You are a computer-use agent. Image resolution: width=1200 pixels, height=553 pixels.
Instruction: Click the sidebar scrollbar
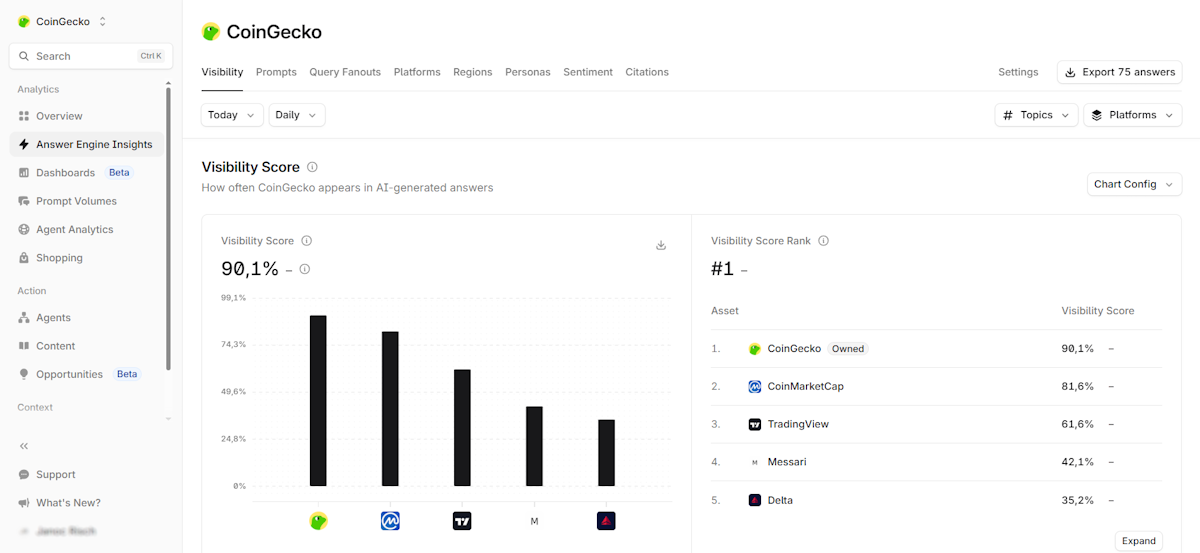(x=168, y=228)
